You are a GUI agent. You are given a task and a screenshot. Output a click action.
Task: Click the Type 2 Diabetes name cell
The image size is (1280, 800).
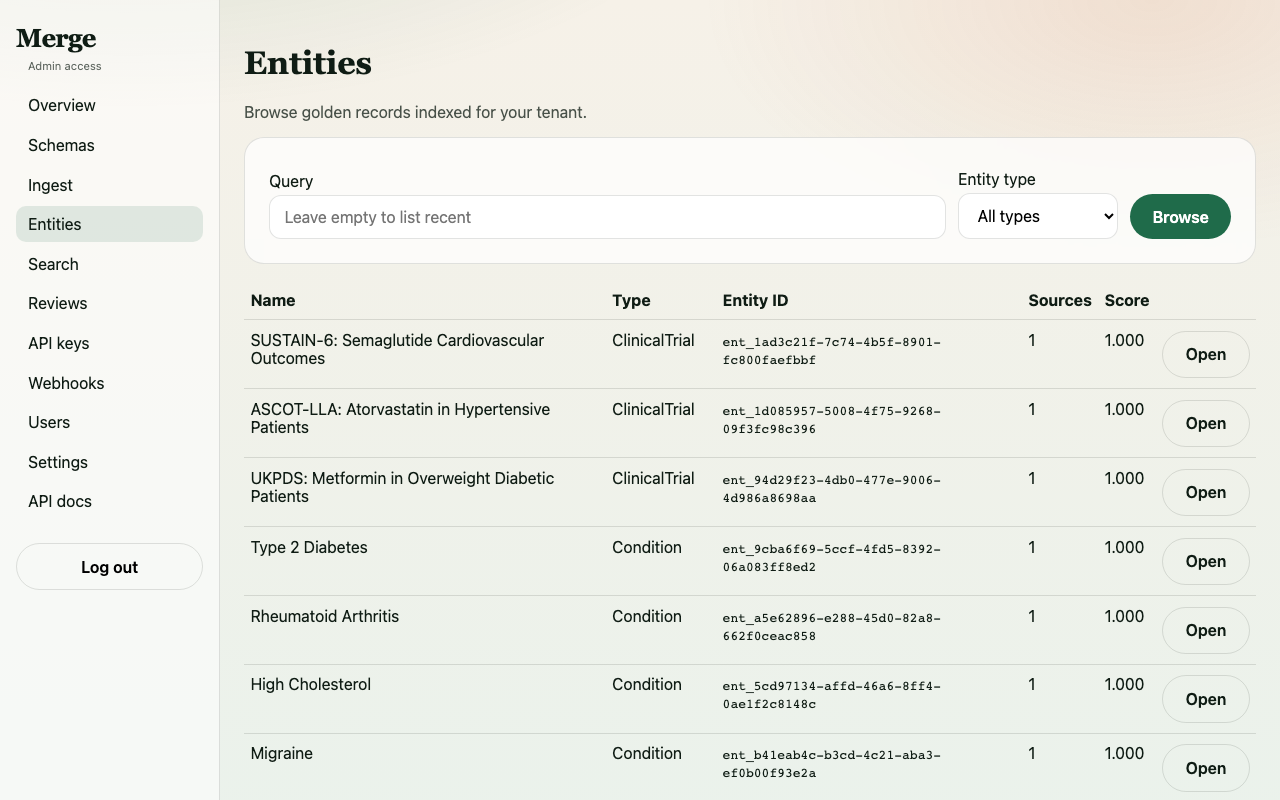[309, 547]
